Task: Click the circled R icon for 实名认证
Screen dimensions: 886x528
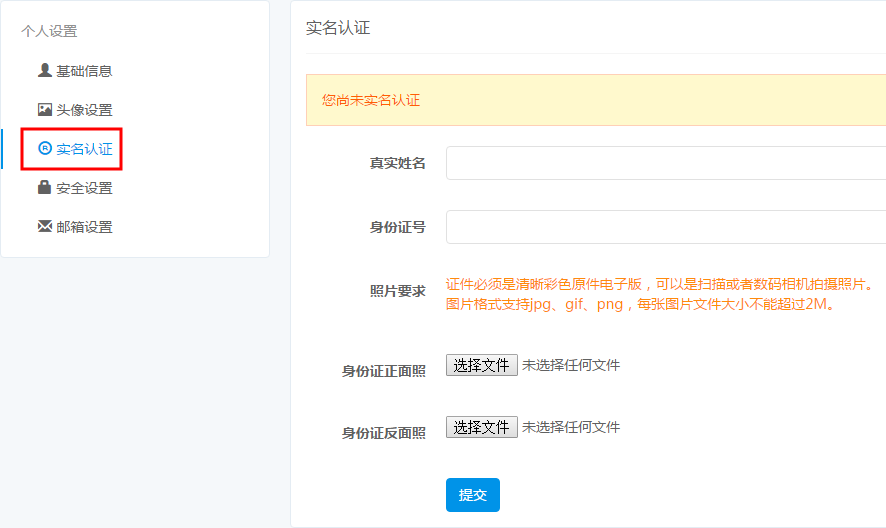Action: click(45, 148)
